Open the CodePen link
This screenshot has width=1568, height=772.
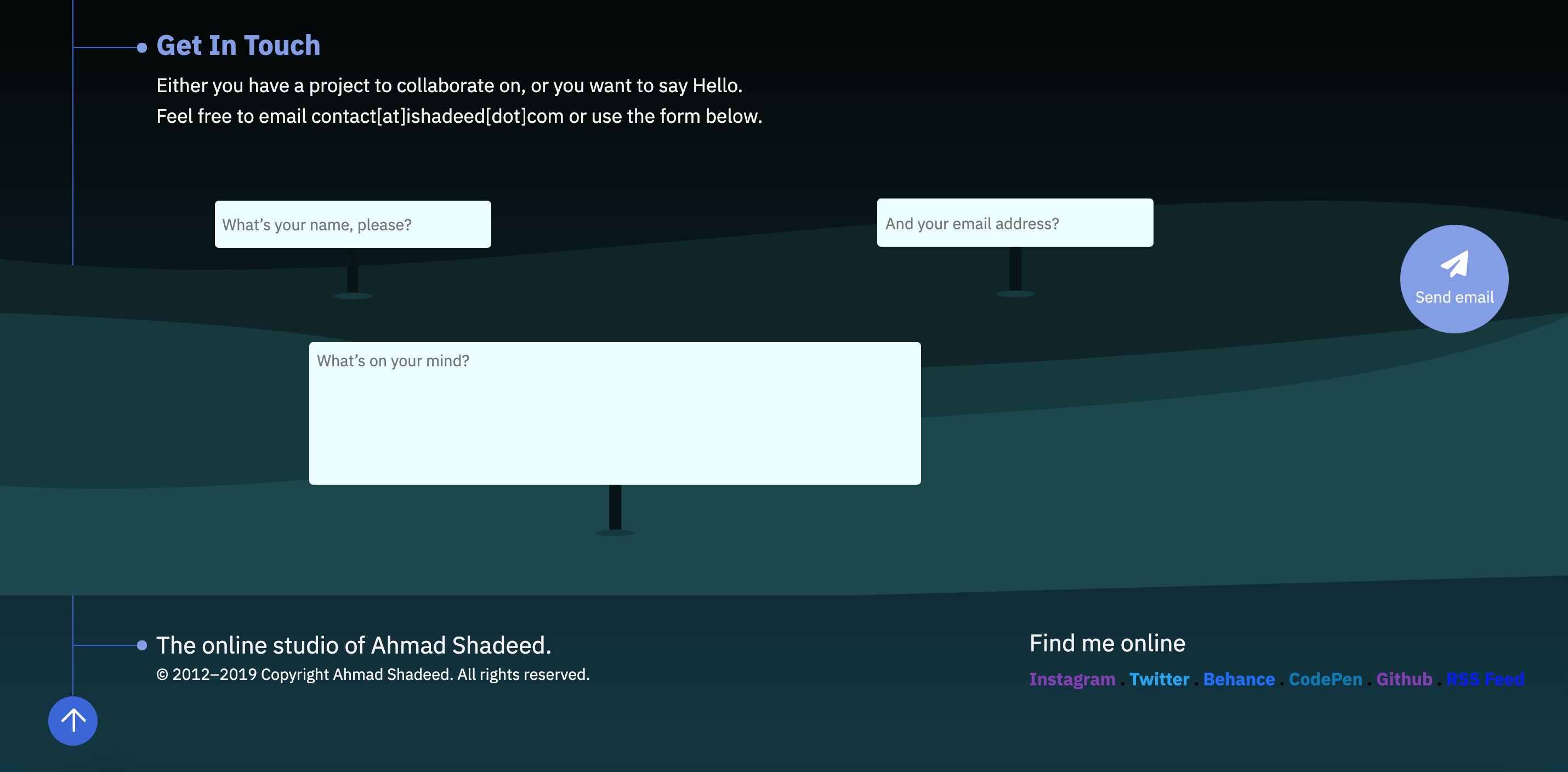1325,679
